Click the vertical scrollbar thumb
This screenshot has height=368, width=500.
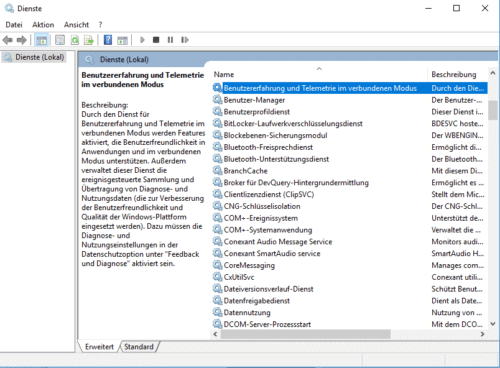[493, 110]
